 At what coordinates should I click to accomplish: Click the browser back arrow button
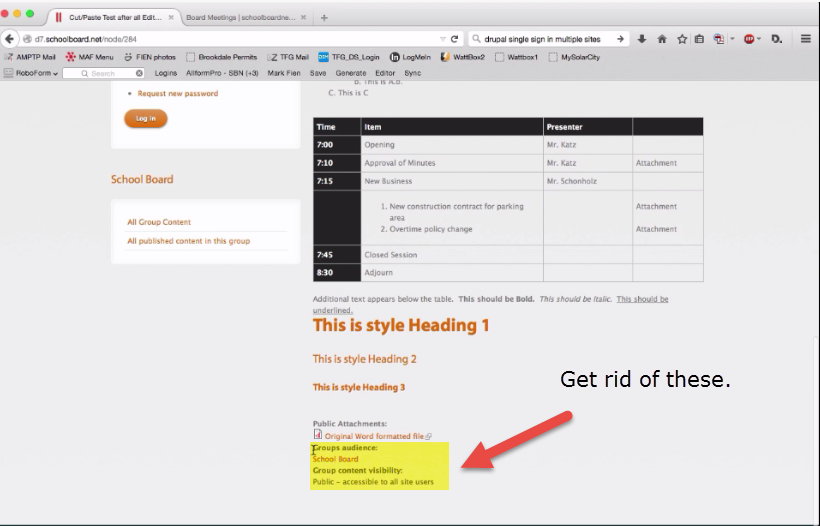point(10,39)
